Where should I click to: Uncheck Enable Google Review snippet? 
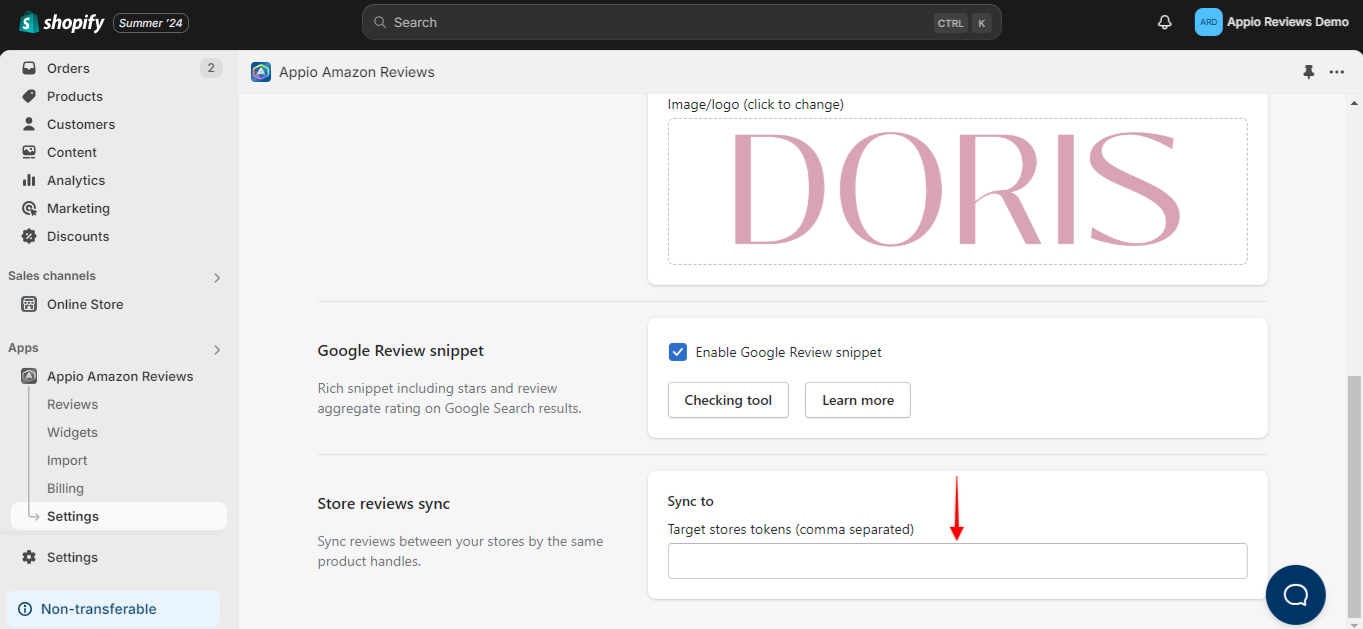tap(678, 352)
